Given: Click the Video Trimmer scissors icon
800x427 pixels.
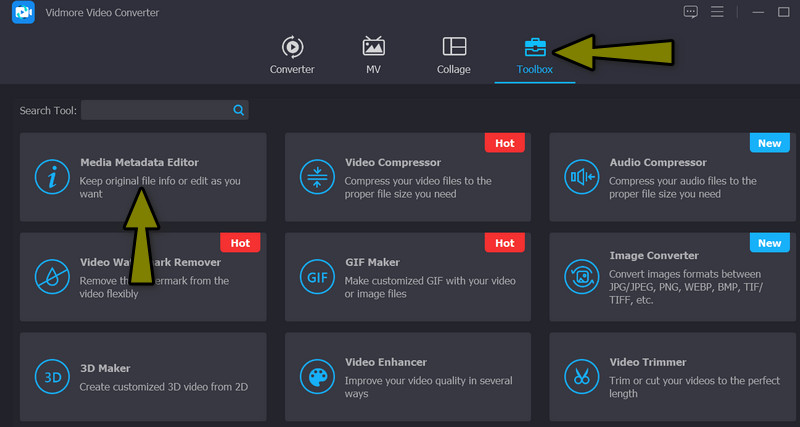Looking at the screenshot, I should tap(581, 376).
